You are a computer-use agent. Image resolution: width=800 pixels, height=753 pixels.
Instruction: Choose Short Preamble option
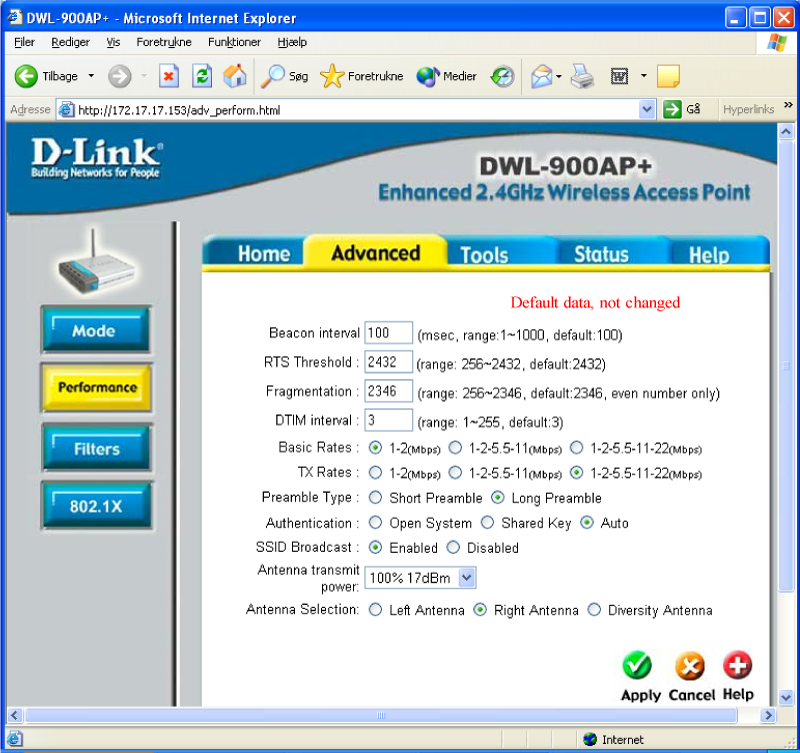pos(376,497)
